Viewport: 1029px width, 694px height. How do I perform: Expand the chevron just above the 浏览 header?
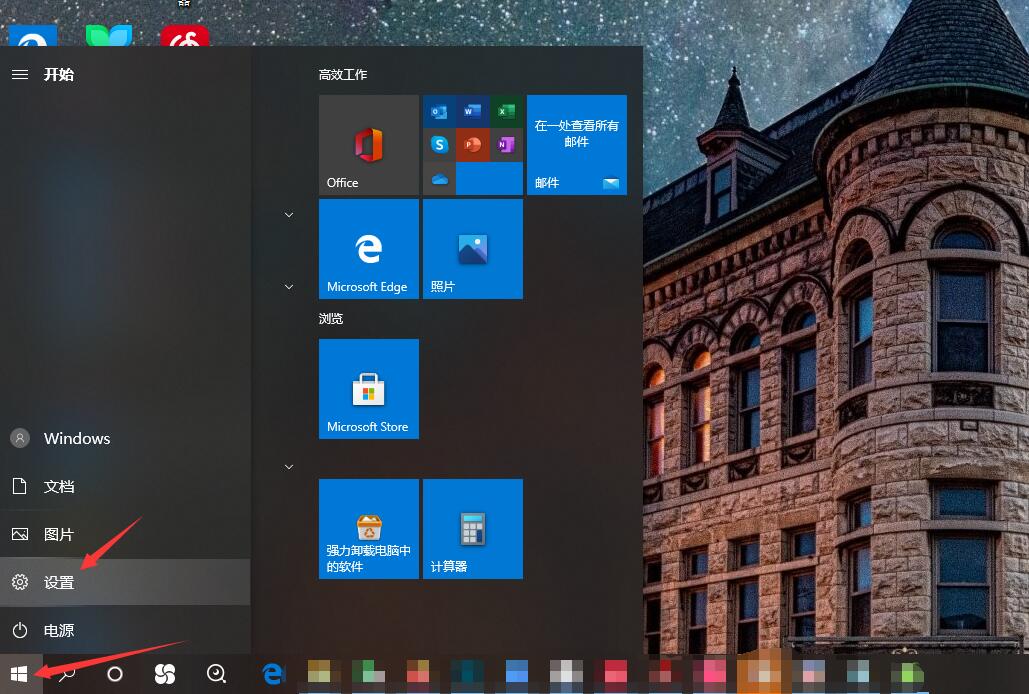pyautogui.click(x=289, y=287)
